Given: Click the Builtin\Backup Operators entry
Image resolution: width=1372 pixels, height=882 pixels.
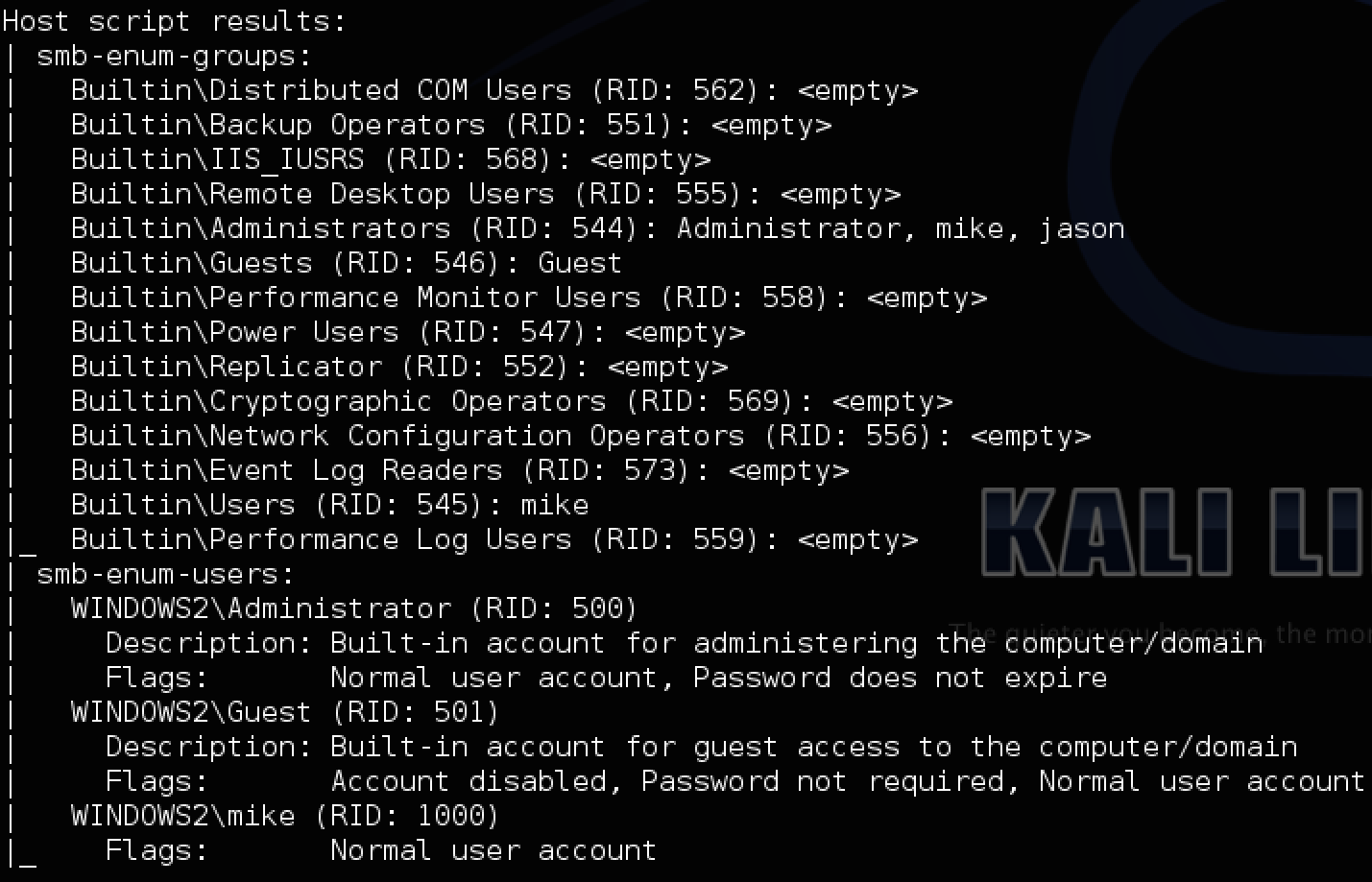Looking at the screenshot, I should pos(450,125).
